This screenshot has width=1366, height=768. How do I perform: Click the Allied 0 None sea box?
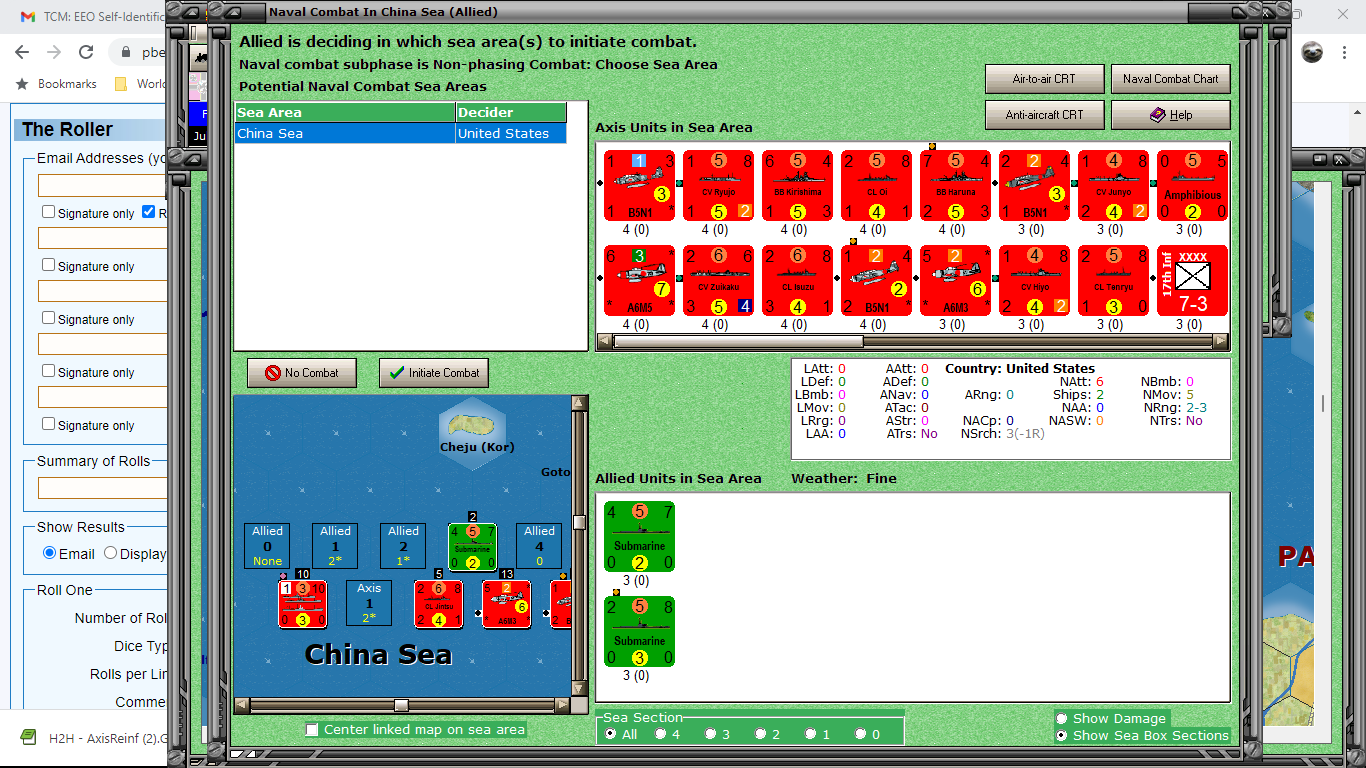coord(267,546)
